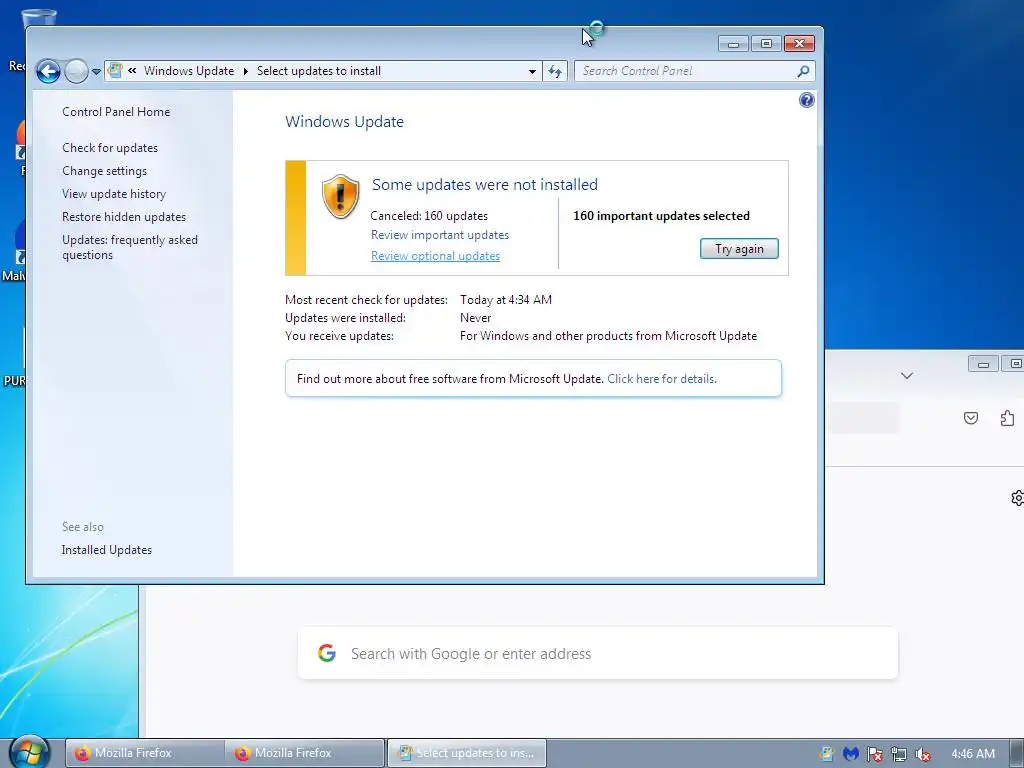Open the Malwarebytes tray icon
The image size is (1024, 768).
(x=851, y=754)
